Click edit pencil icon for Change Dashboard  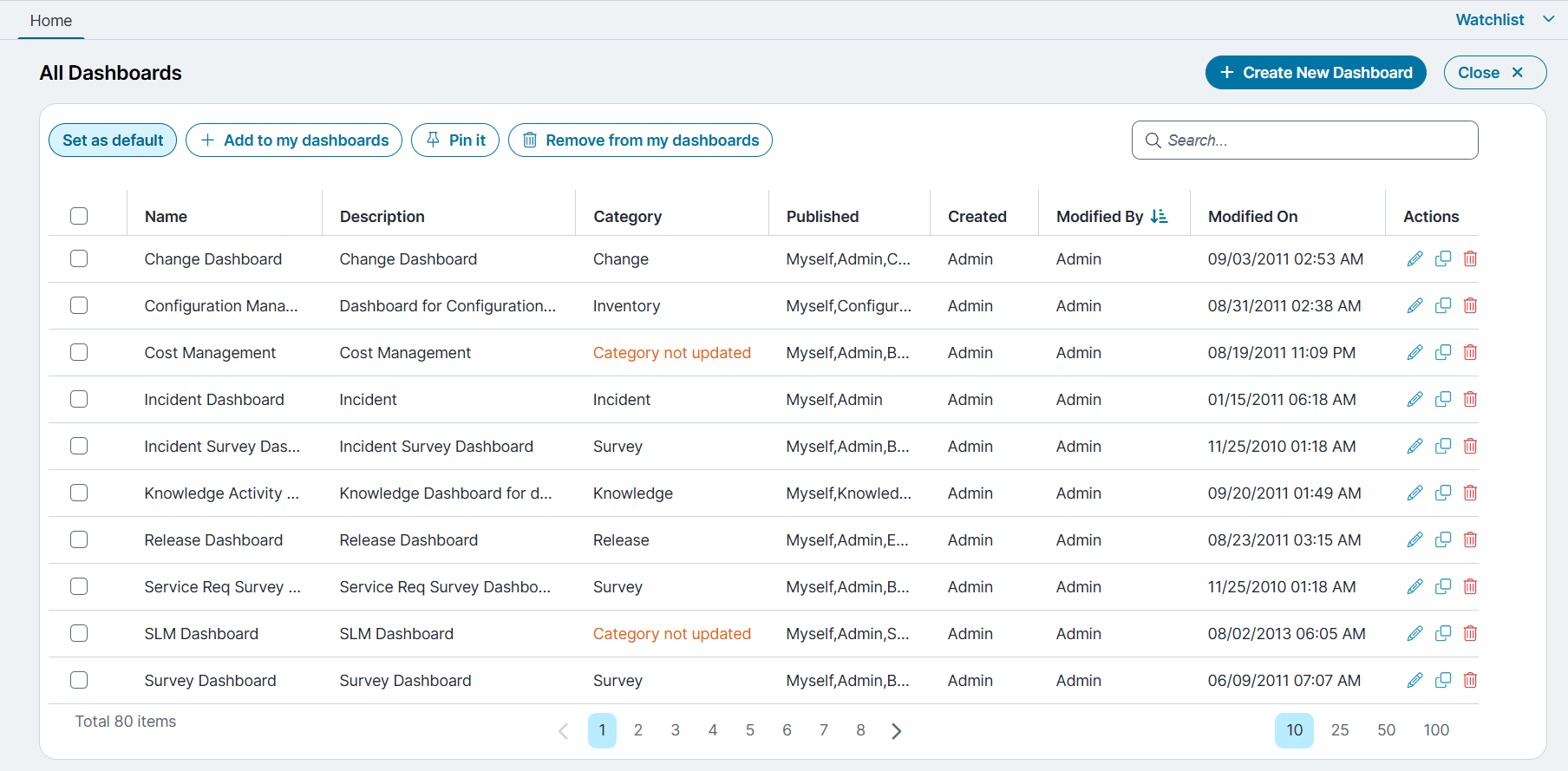[x=1414, y=259]
